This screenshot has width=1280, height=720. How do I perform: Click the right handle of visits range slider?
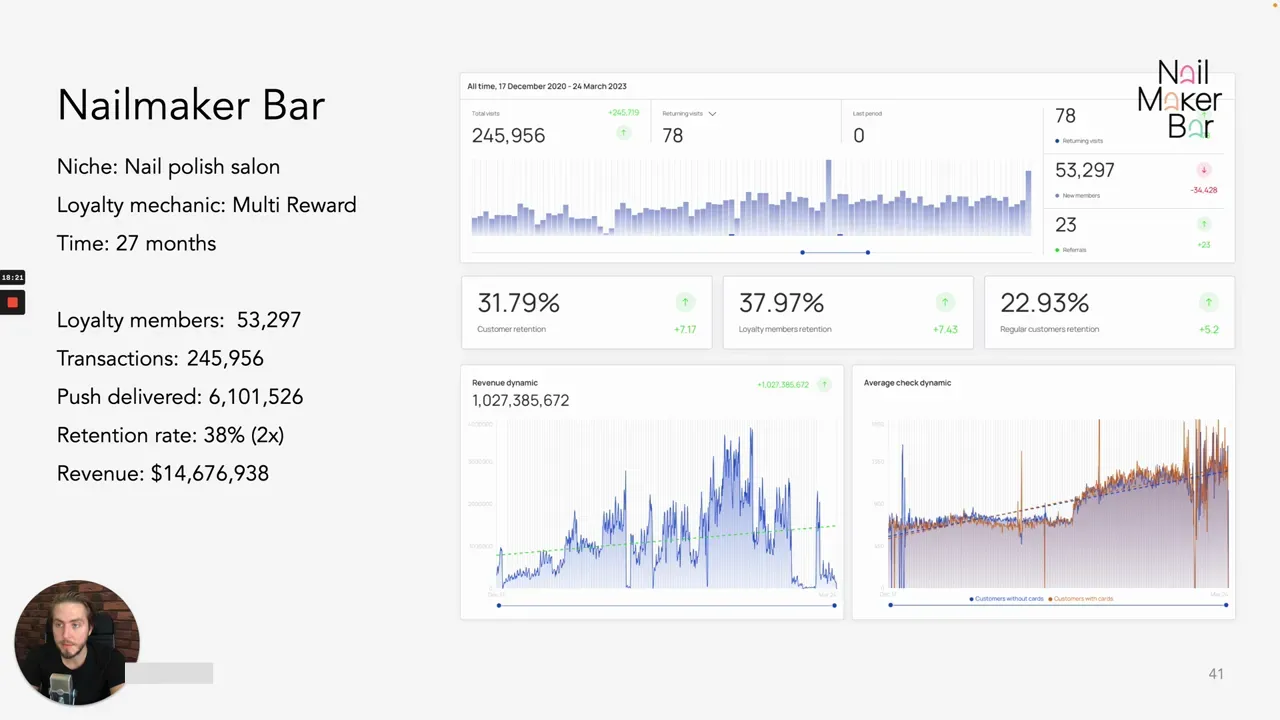[867, 252]
